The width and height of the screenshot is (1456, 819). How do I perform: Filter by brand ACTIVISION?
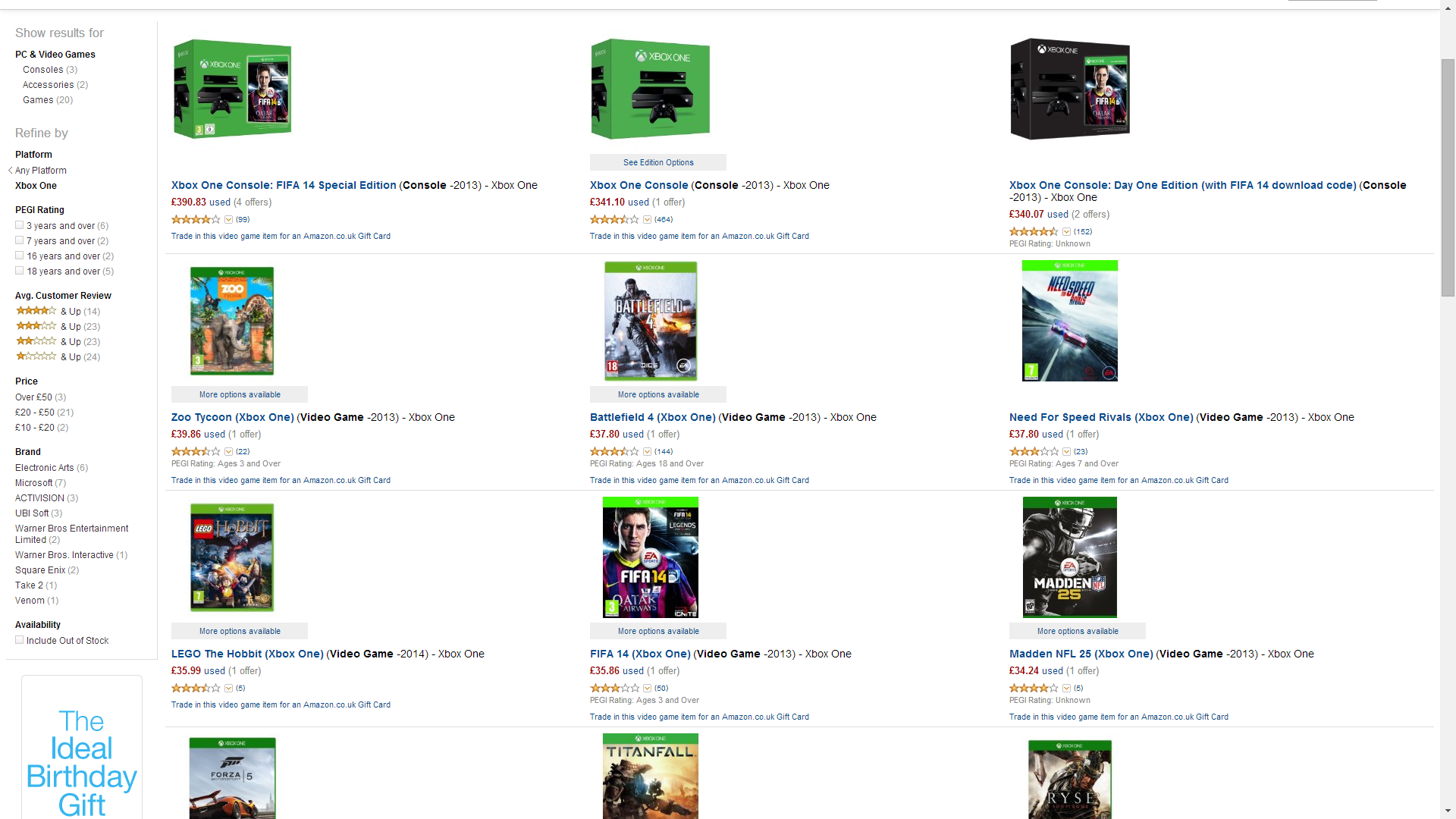(39, 498)
